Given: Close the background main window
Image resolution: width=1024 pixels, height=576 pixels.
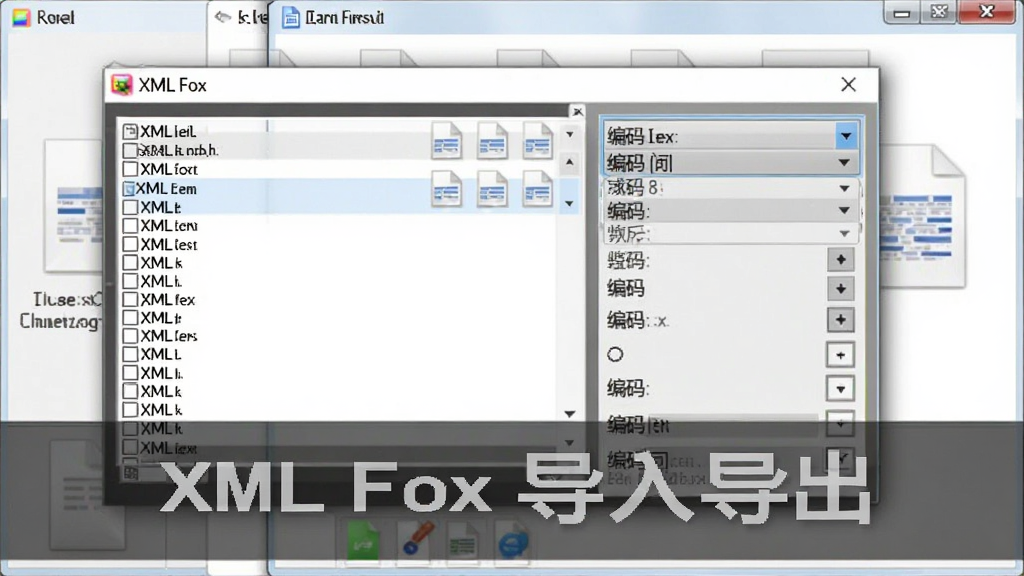Looking at the screenshot, I should pos(987,12).
